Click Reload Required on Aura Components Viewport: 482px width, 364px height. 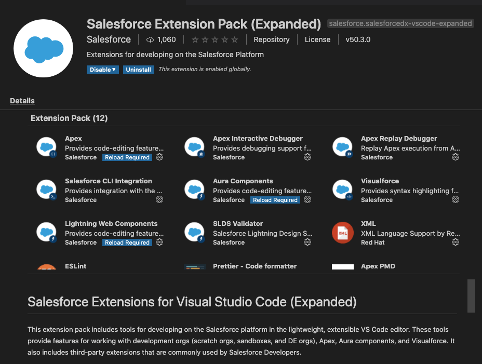coord(275,200)
